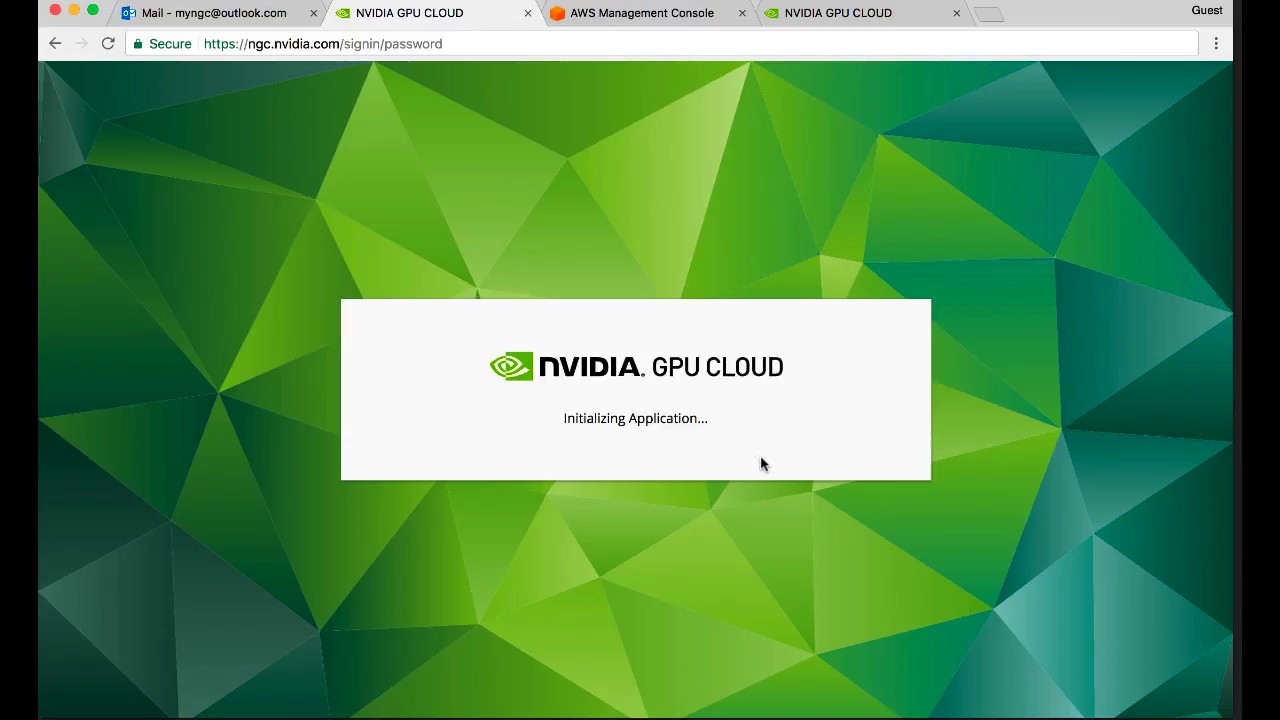Click the Outlook favicon on the Mail tab
The image size is (1280, 720).
129,13
